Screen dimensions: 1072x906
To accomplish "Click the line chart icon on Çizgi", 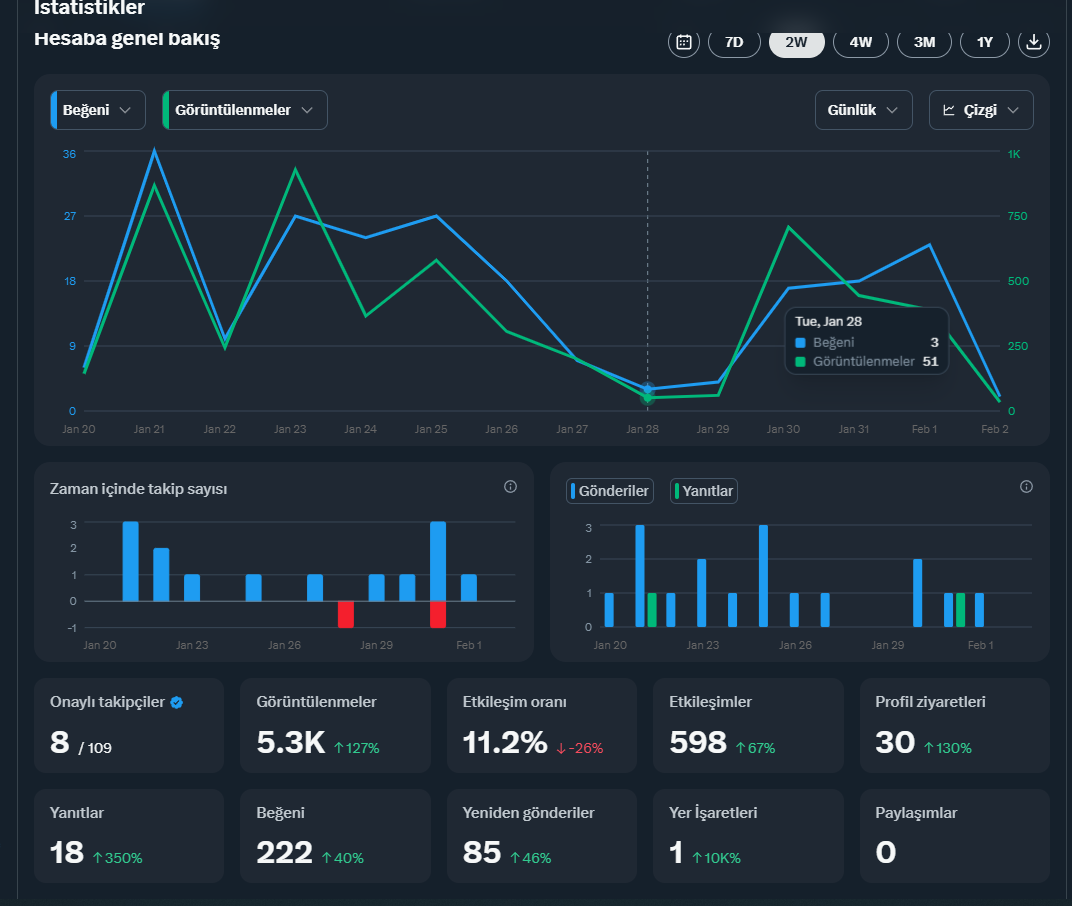I will click(949, 110).
